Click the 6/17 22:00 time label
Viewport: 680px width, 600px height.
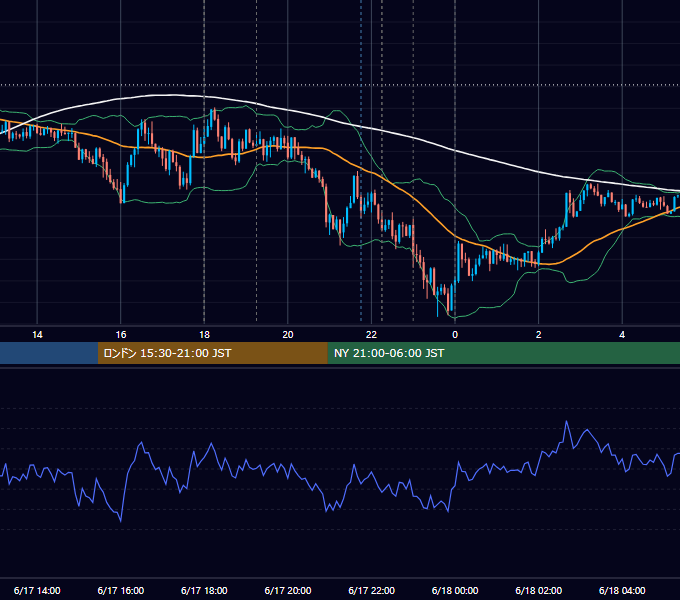[x=372, y=590]
